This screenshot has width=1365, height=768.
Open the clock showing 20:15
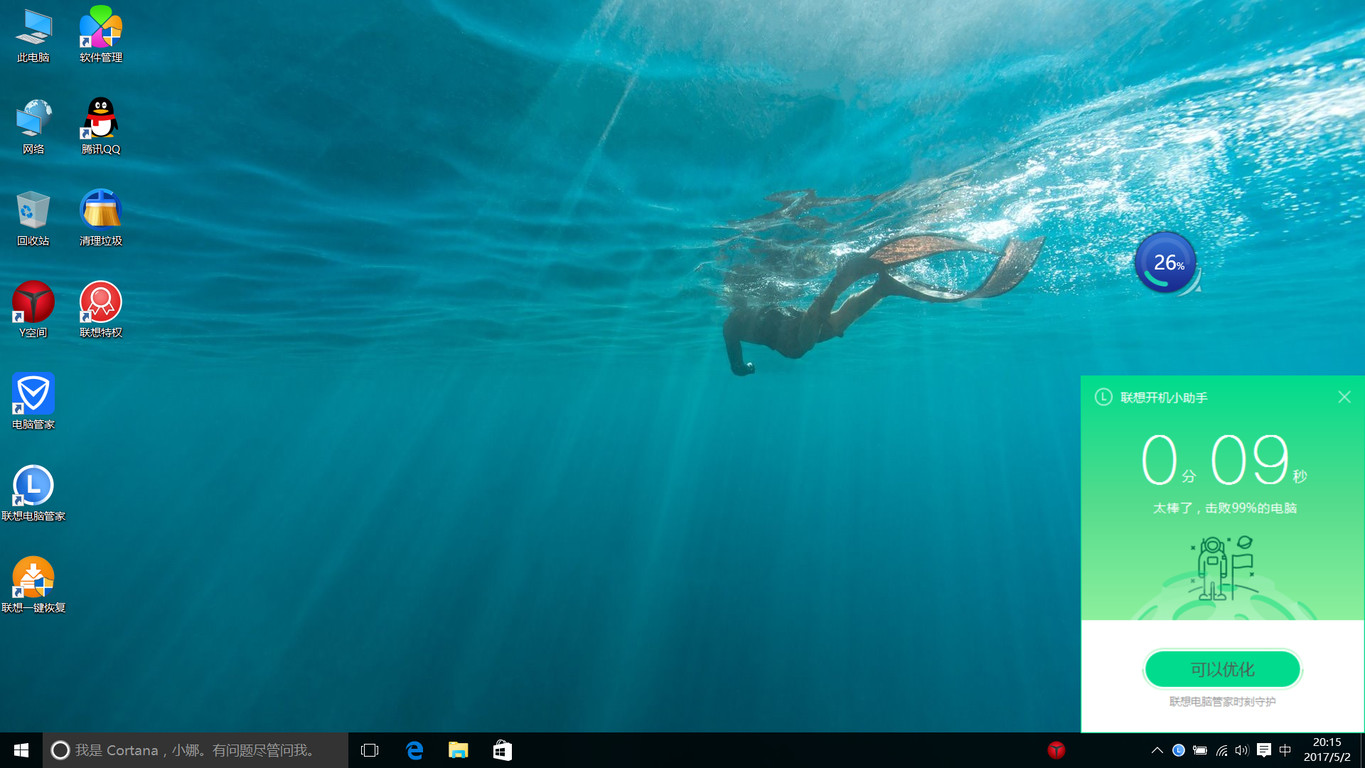coord(1327,750)
